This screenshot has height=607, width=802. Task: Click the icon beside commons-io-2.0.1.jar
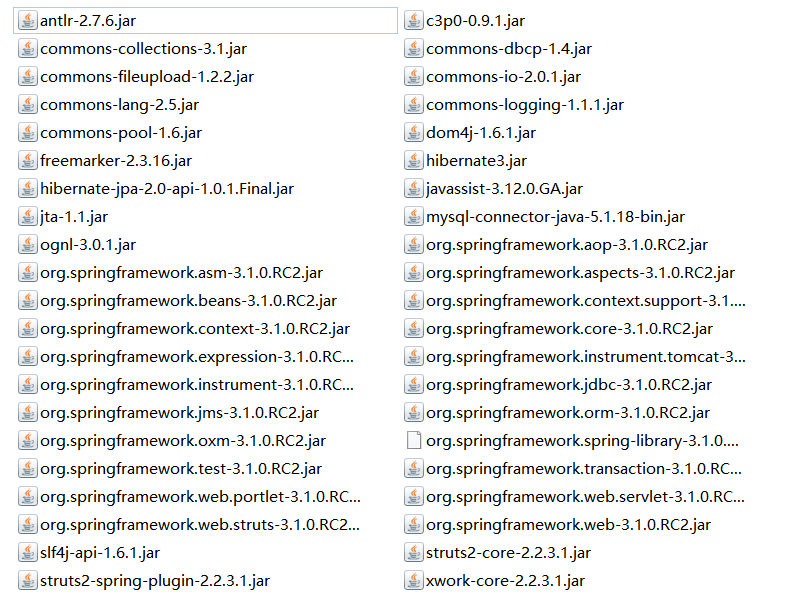(413, 77)
